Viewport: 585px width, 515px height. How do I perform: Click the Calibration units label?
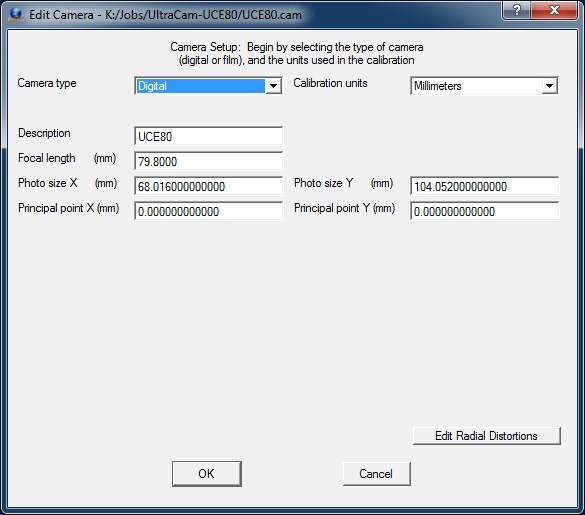pyautogui.click(x=330, y=83)
